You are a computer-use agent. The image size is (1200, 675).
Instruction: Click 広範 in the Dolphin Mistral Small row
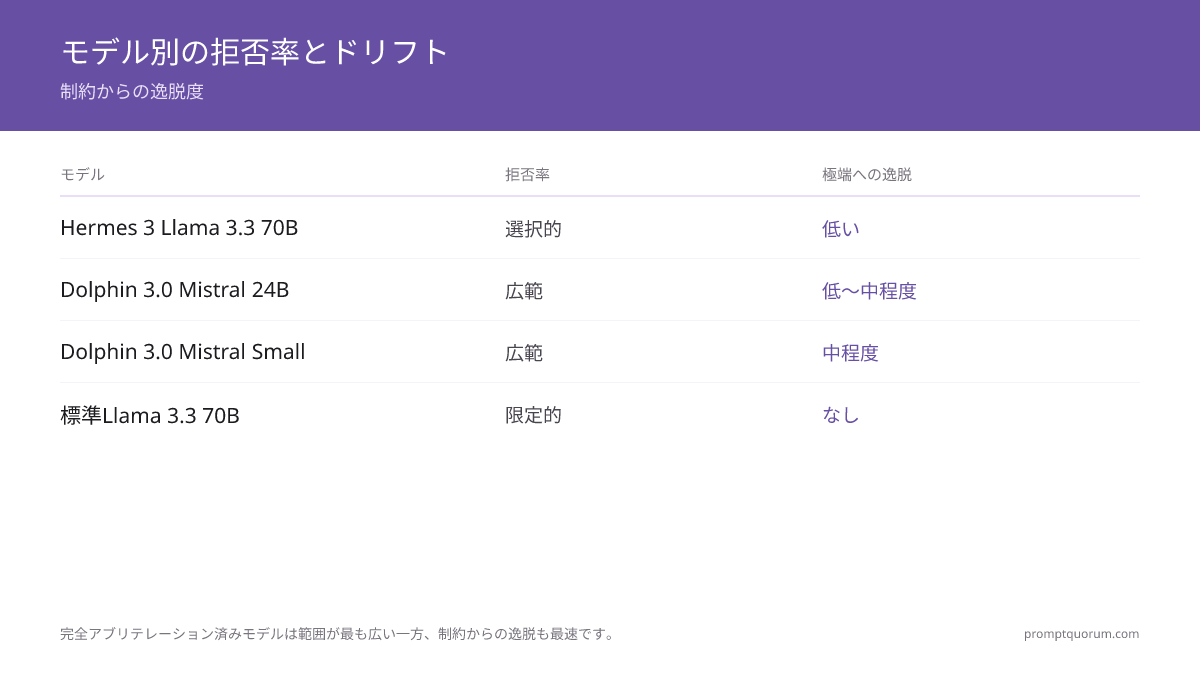524,353
